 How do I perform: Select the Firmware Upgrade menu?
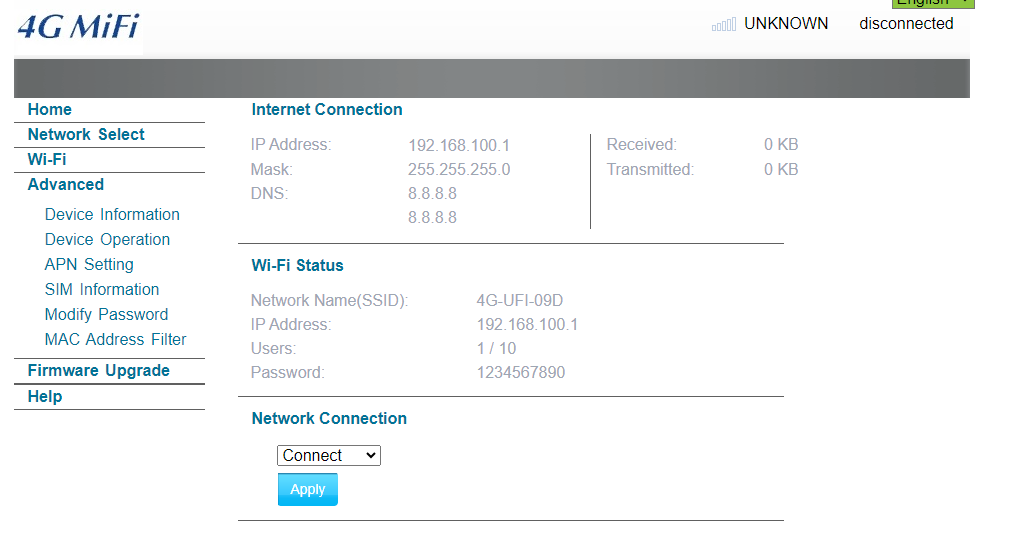tap(99, 371)
